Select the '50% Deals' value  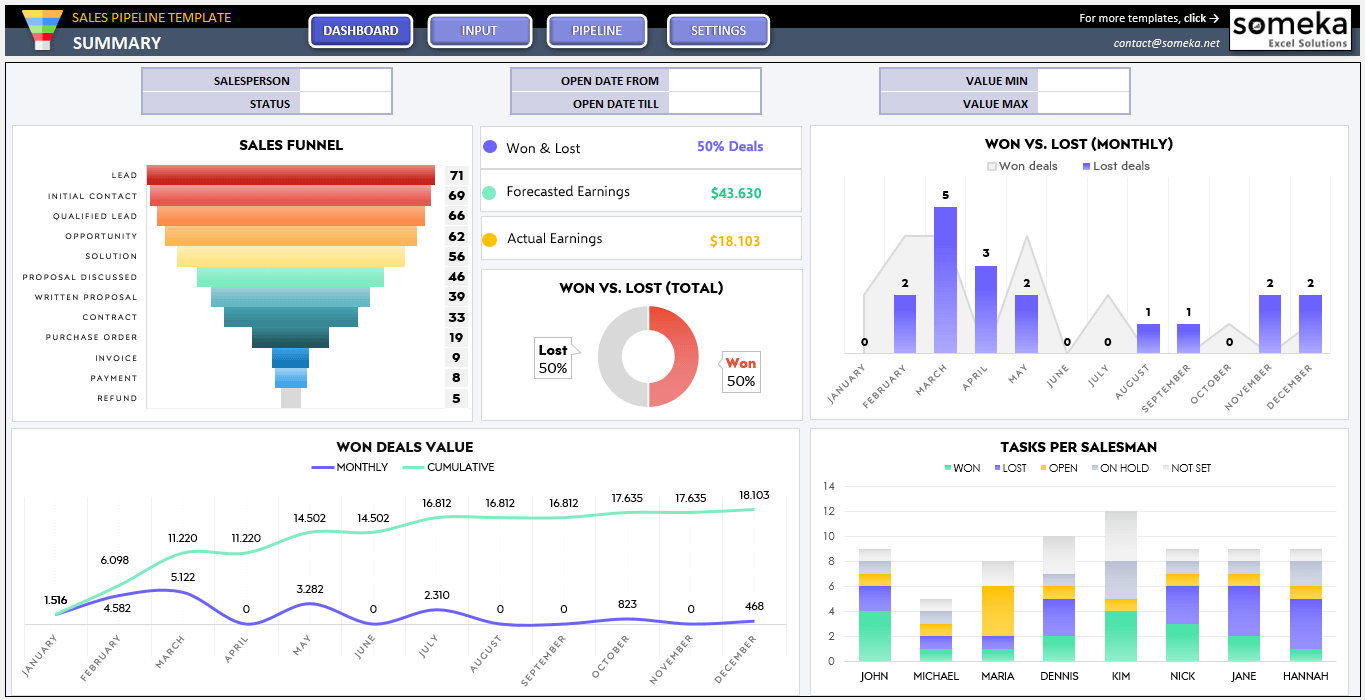[730, 146]
